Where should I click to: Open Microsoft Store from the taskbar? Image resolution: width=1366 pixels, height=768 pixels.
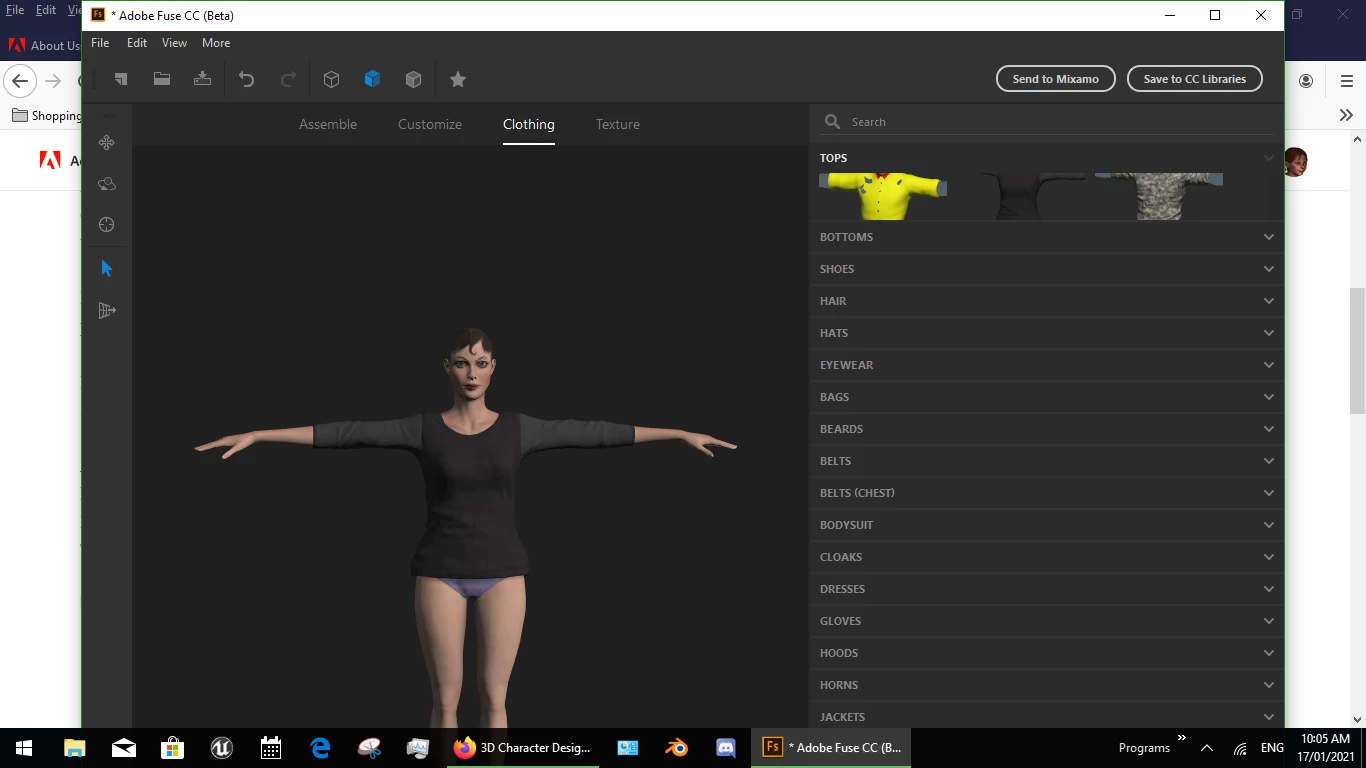click(173, 747)
